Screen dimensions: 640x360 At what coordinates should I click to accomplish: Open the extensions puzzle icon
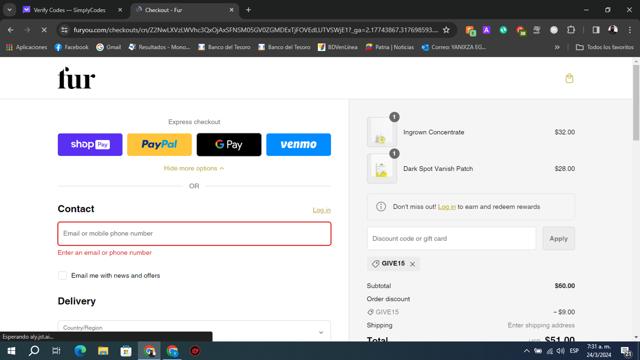(571, 30)
